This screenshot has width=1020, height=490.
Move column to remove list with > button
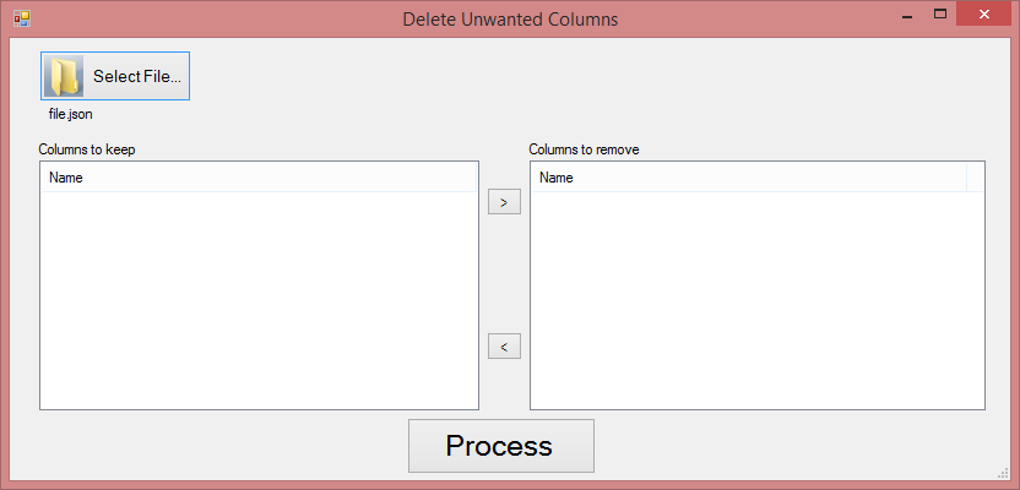click(504, 202)
